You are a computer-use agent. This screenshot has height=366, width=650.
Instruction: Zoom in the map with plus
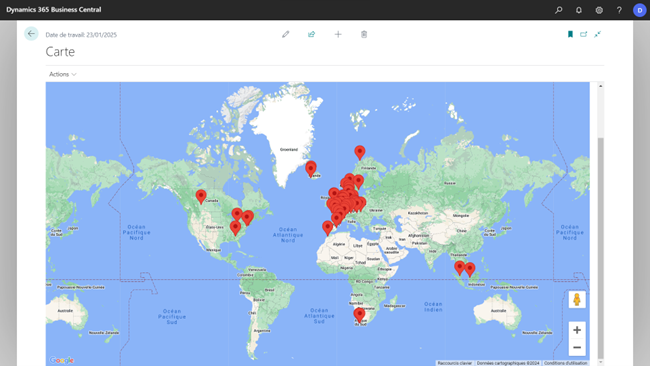[x=577, y=330]
